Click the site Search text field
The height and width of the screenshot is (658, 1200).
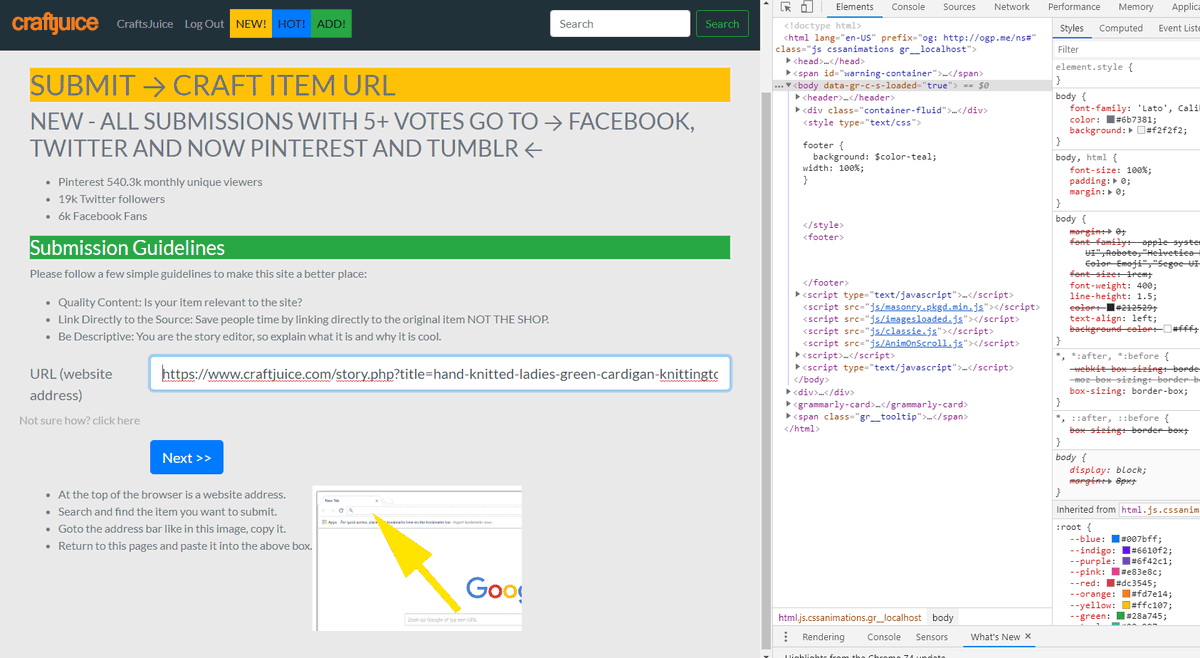click(x=620, y=24)
